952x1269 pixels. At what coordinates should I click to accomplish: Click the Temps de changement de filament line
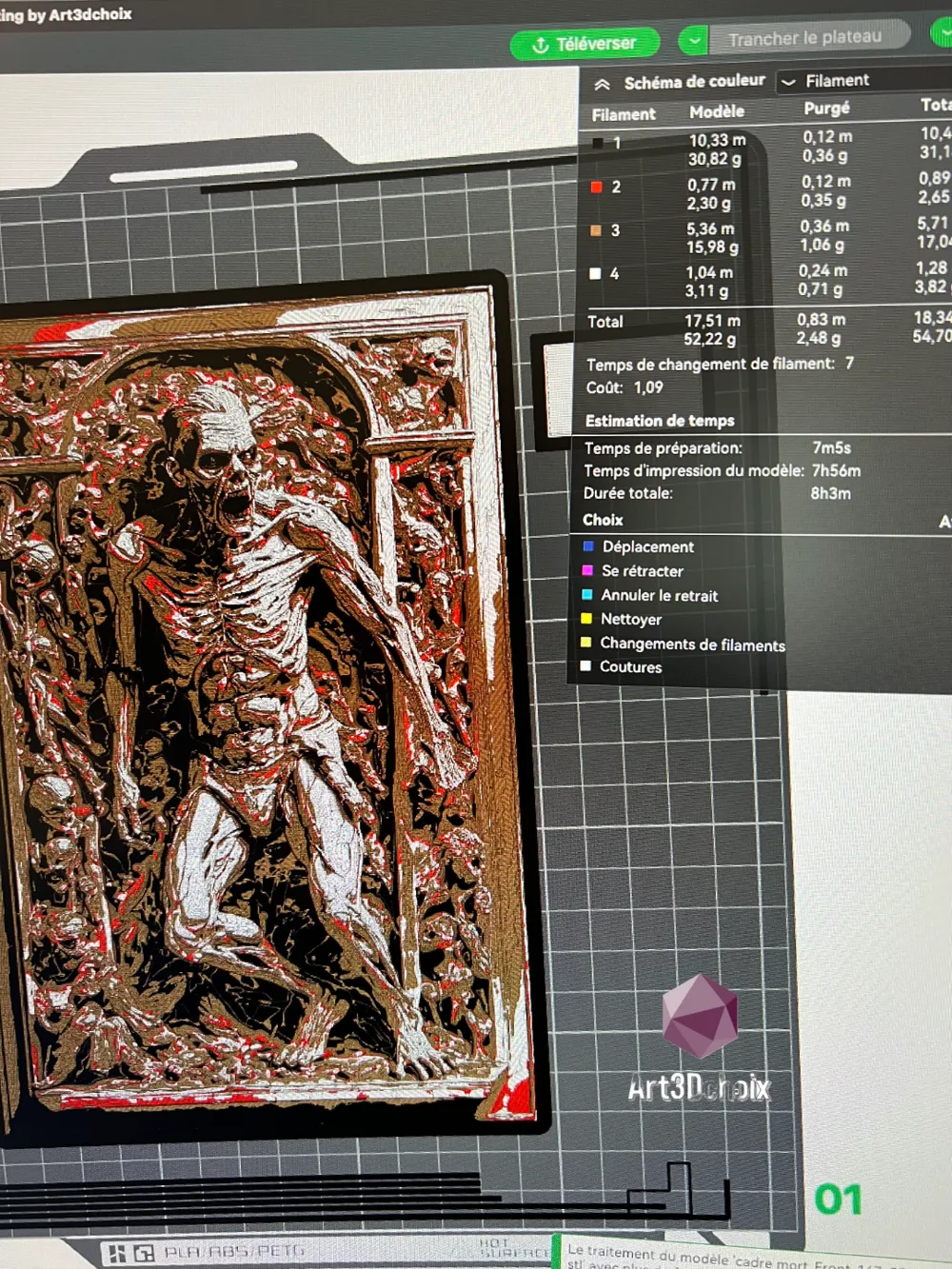point(720,364)
